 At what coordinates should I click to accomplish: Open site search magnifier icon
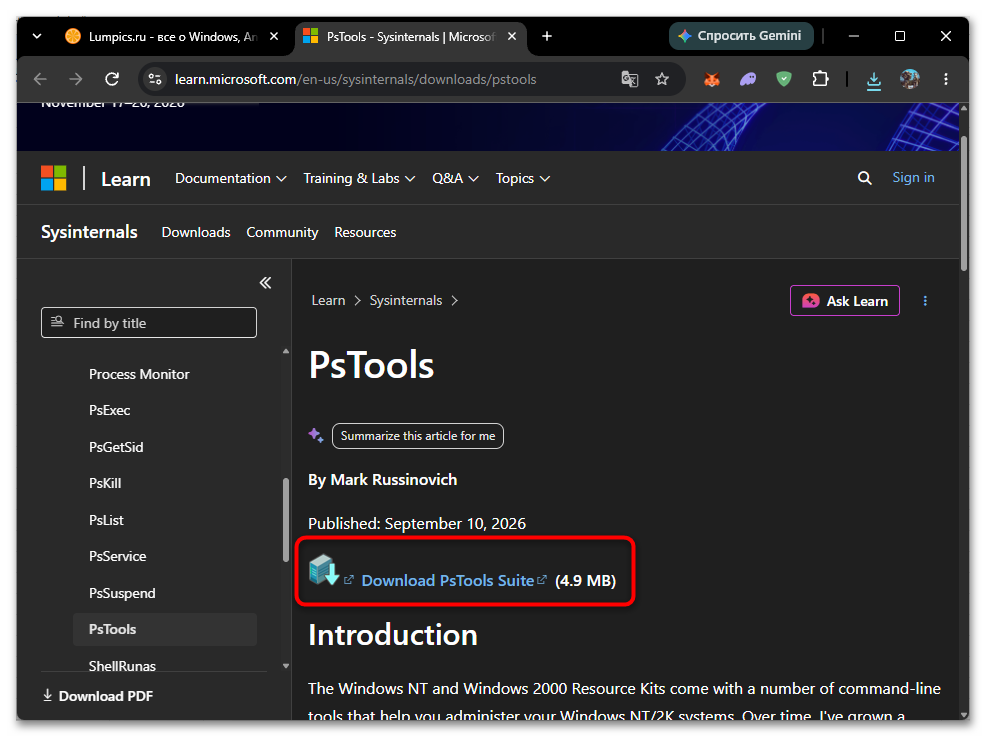coord(865,179)
